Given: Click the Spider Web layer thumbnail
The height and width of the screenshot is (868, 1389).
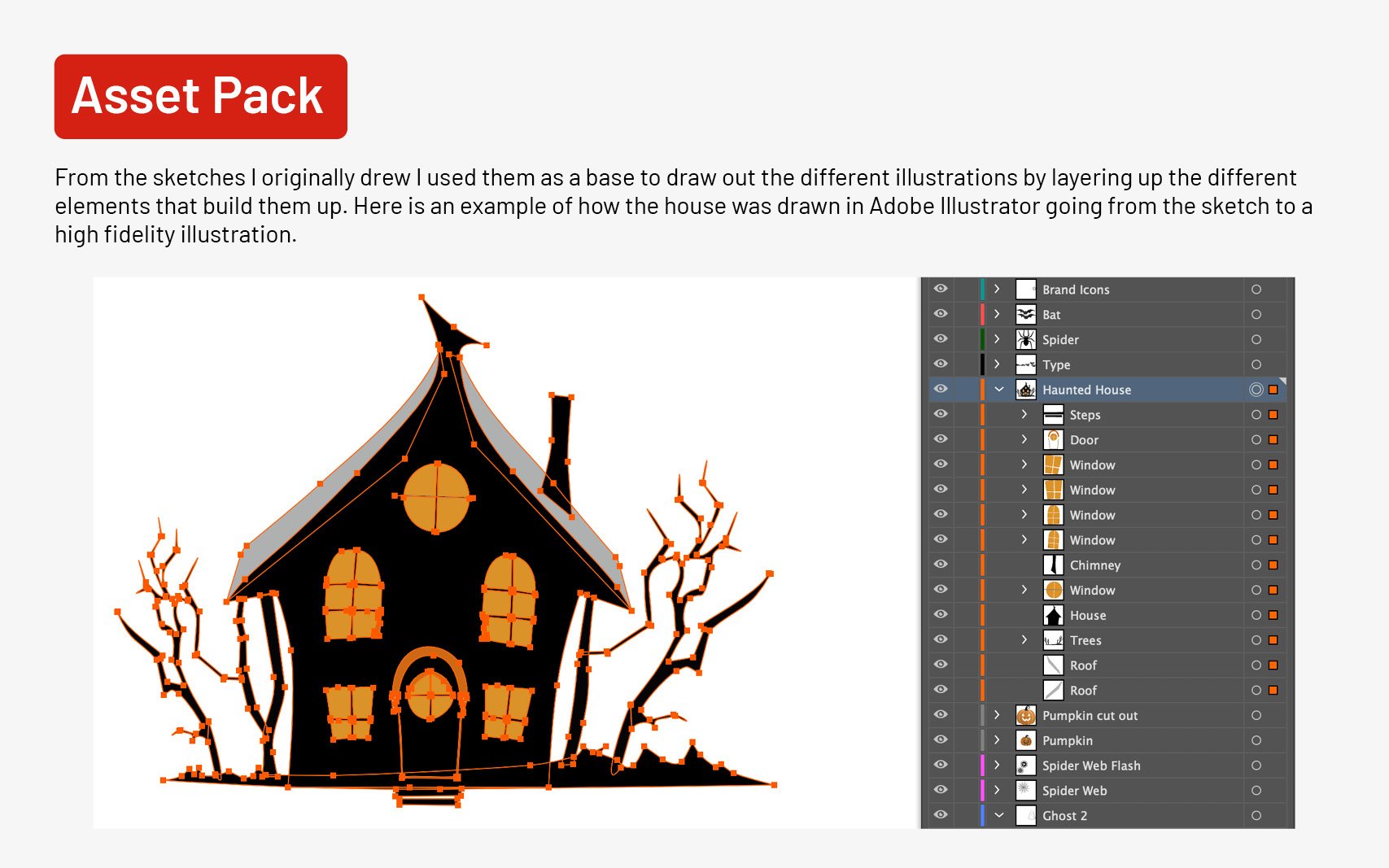Looking at the screenshot, I should point(1025,791).
